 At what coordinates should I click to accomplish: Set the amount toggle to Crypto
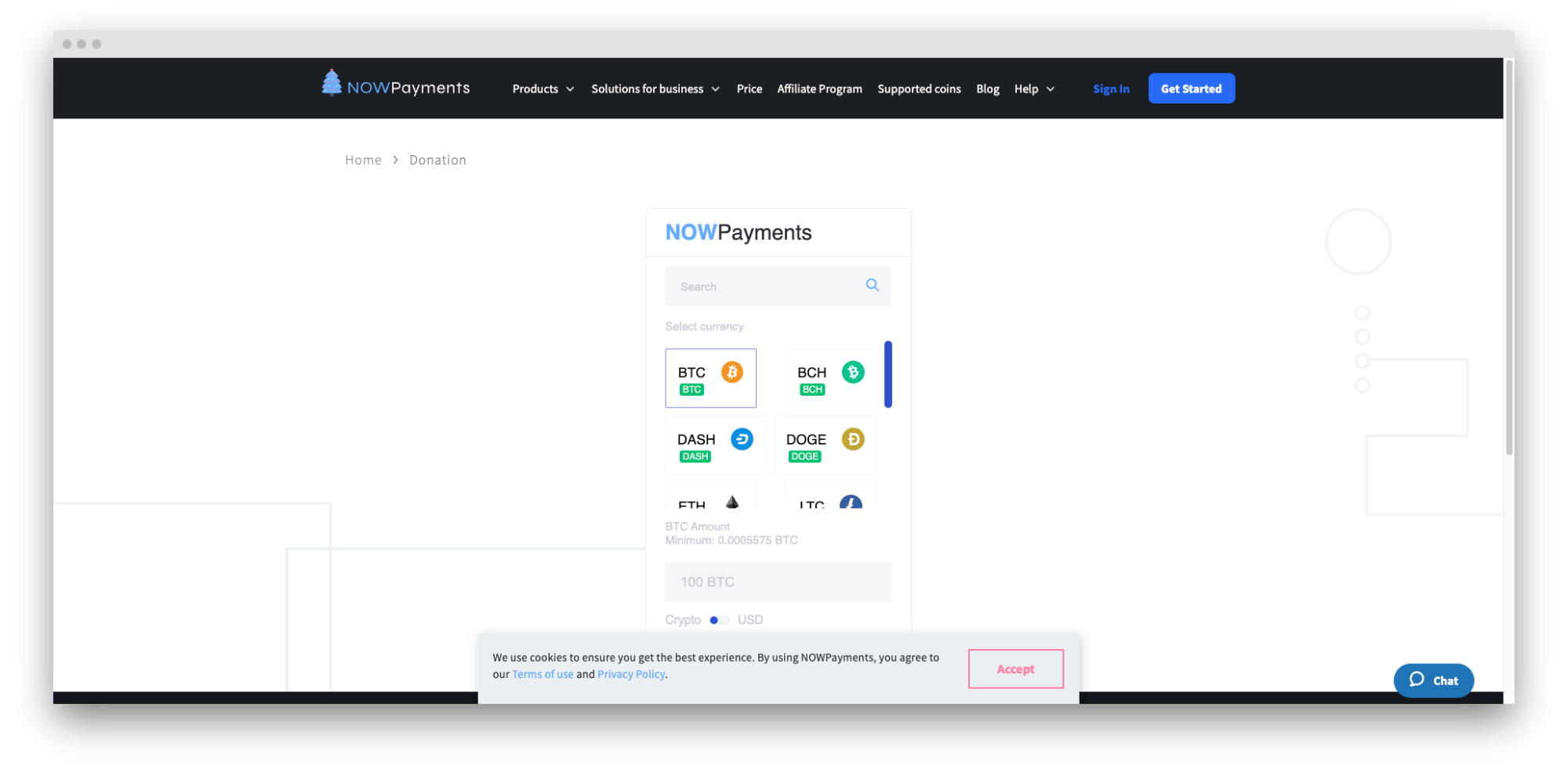[x=683, y=619]
